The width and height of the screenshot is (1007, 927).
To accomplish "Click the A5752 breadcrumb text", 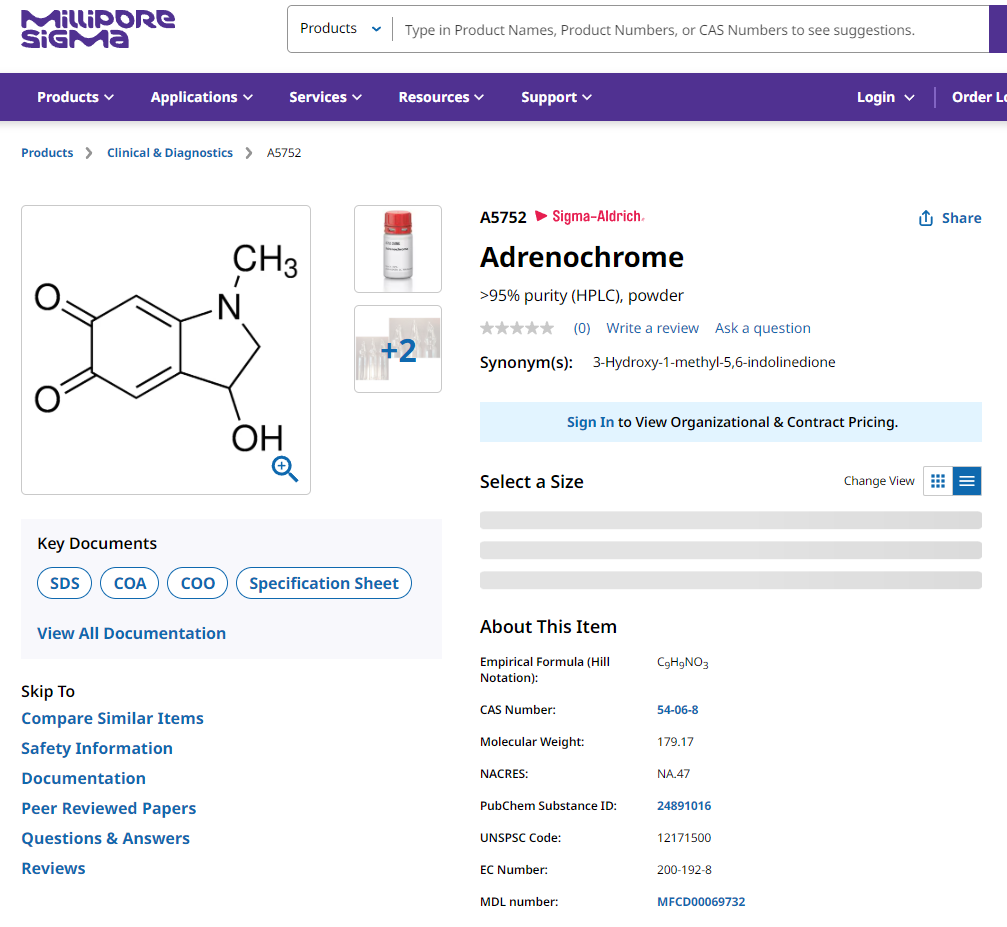I will 284,153.
